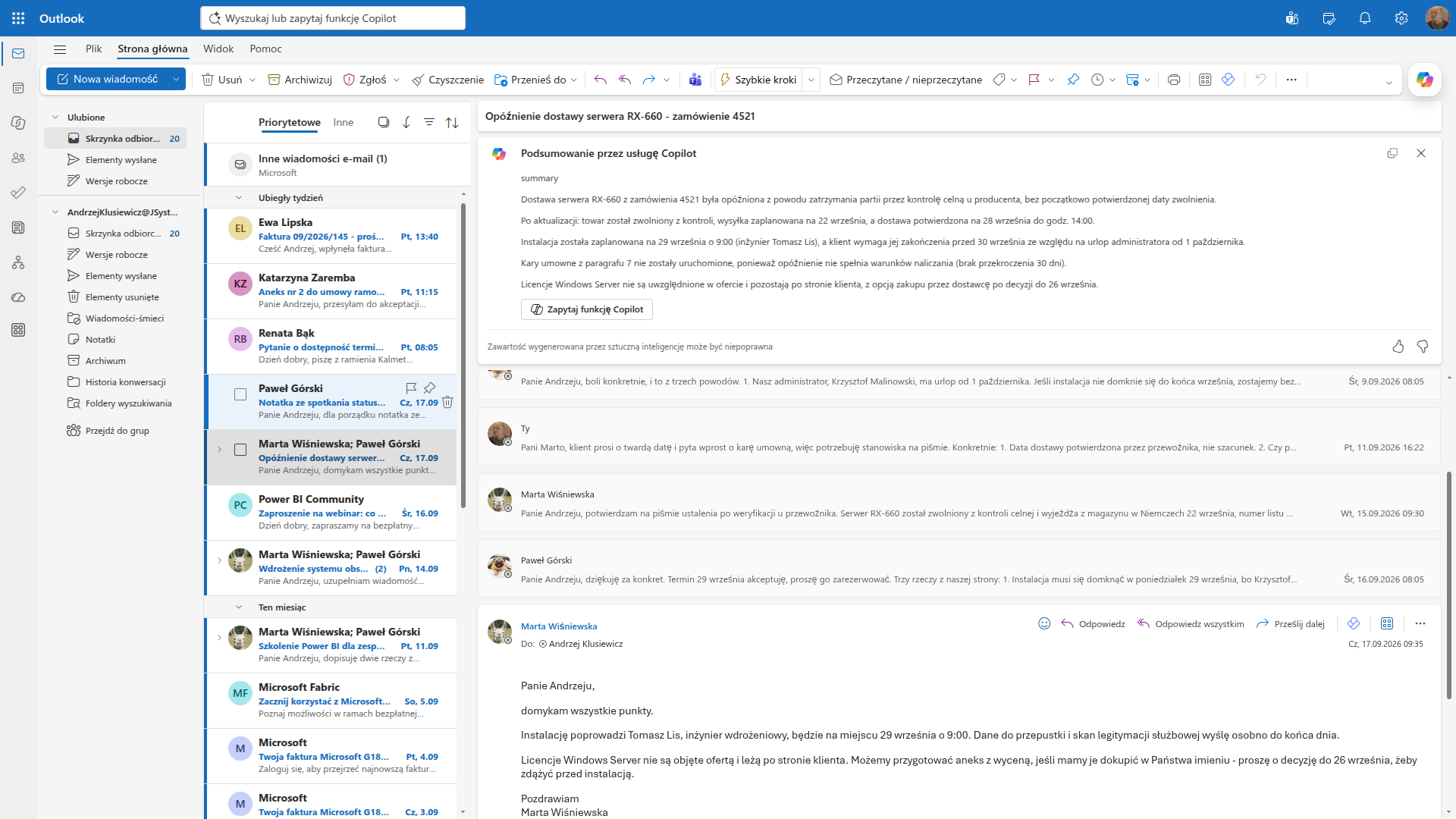Click the Archiwizuj button

pos(300,80)
